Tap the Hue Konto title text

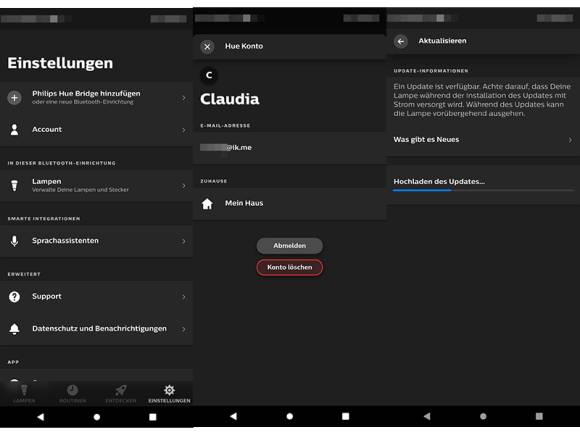(x=244, y=46)
